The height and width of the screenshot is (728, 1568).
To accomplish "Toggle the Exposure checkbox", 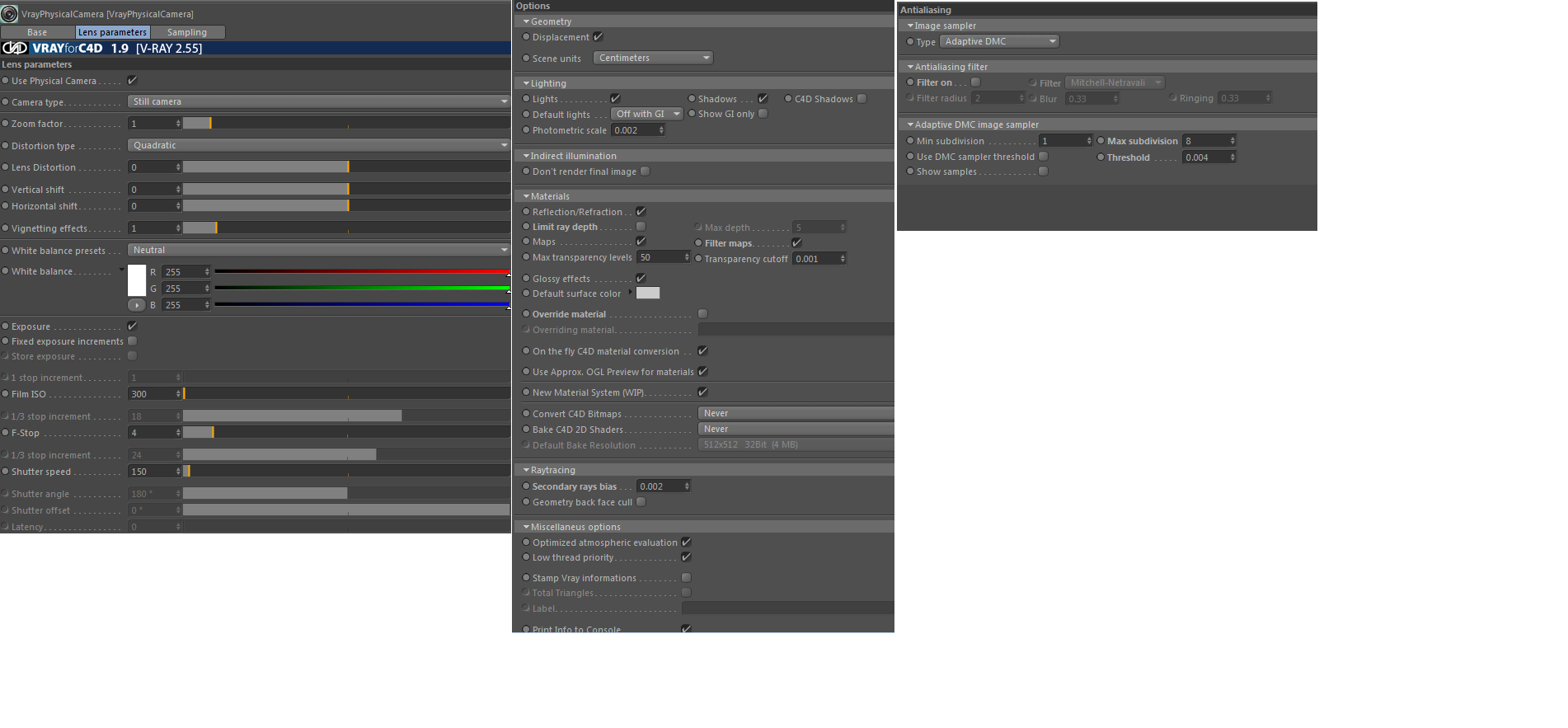I will click(x=133, y=326).
